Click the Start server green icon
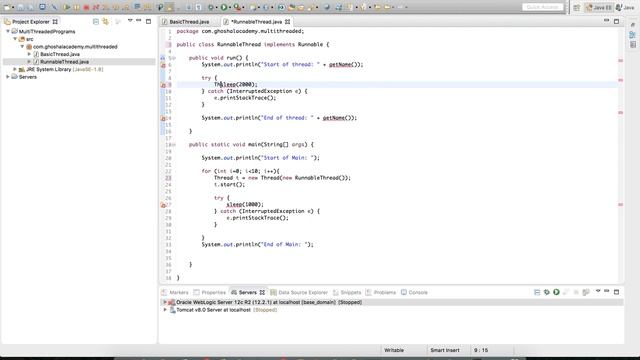This screenshot has width=640, height=360. point(556,292)
